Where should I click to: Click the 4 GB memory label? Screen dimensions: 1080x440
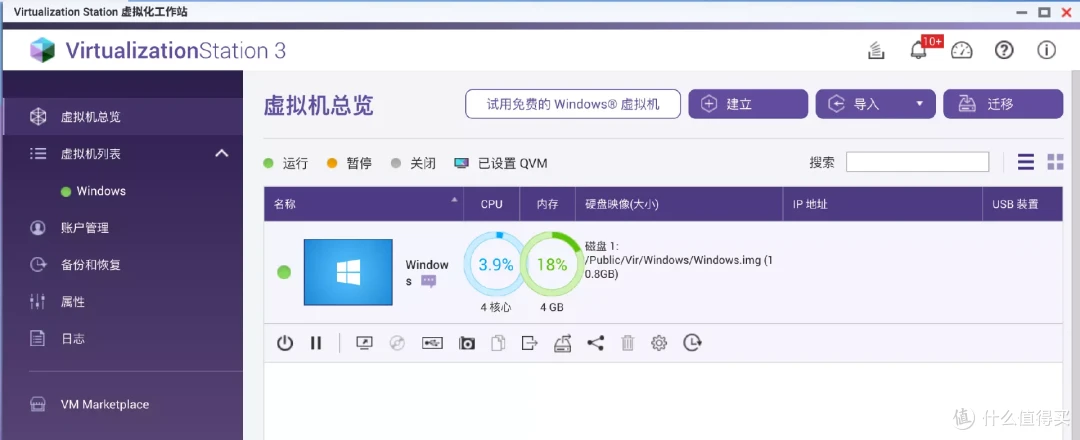click(x=551, y=307)
